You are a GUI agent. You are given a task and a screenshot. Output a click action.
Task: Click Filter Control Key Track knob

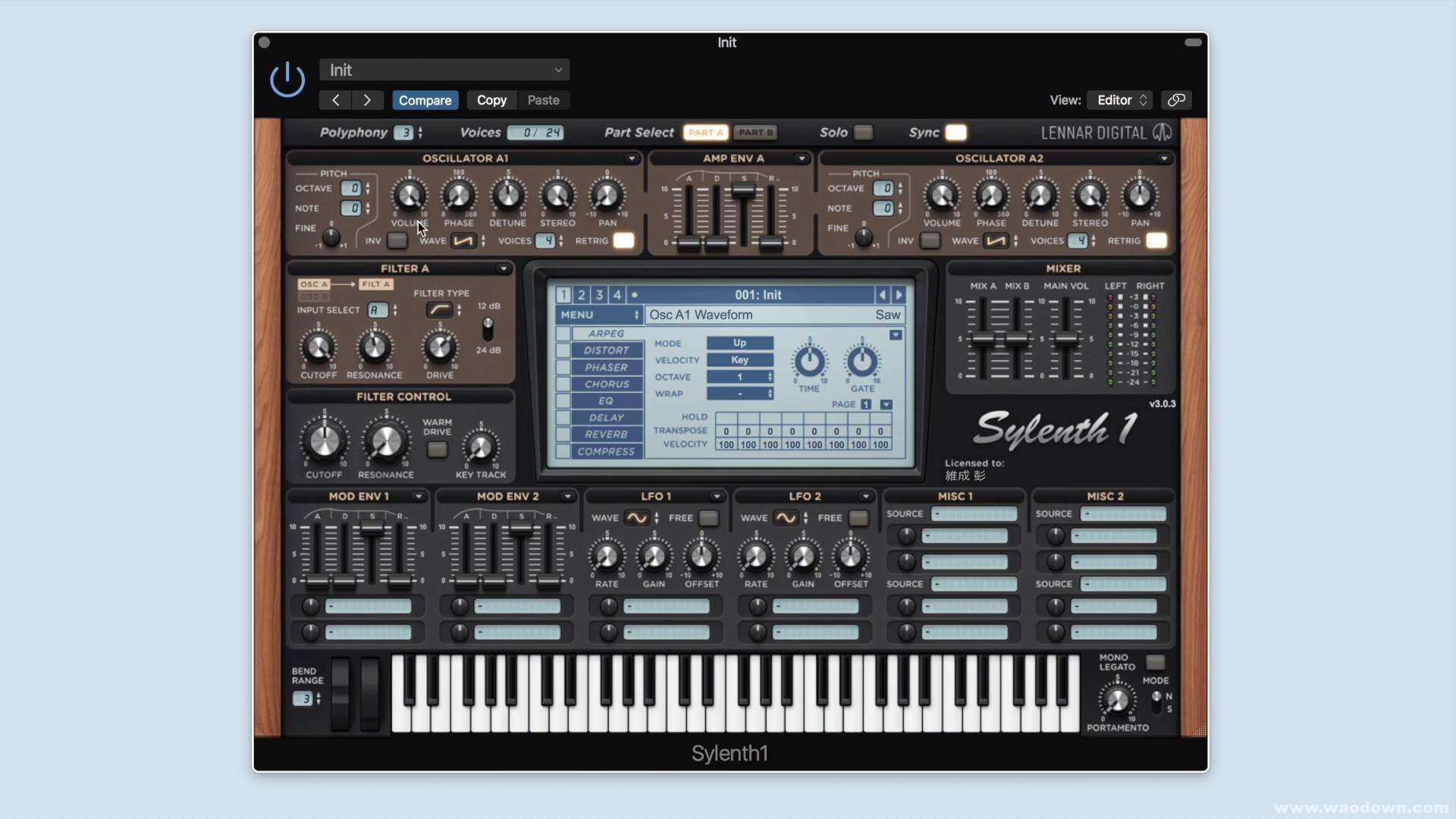[x=480, y=447]
